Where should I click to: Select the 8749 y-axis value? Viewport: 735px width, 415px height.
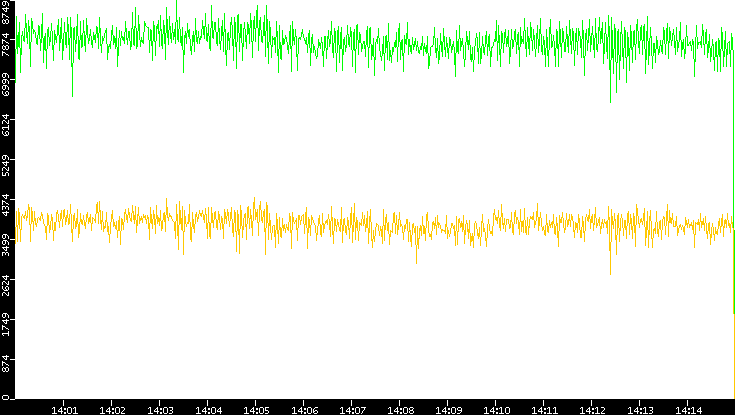coord(6,12)
